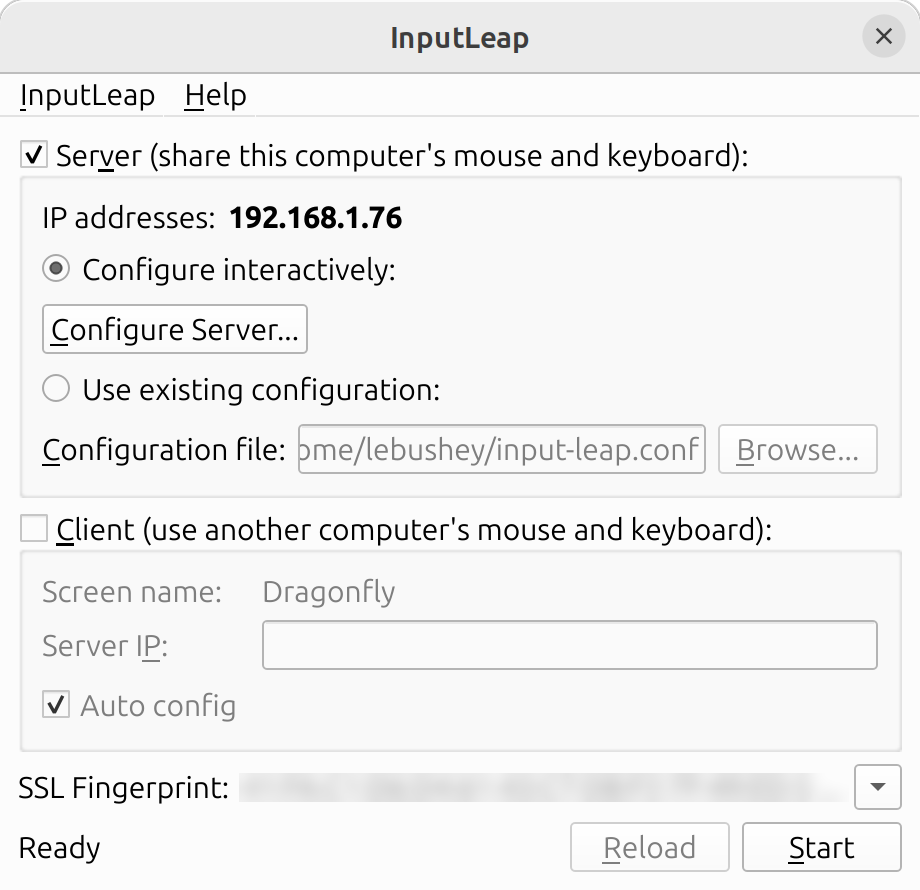The height and width of the screenshot is (890, 920).
Task: Click the Configuration file path field
Action: coord(502,449)
